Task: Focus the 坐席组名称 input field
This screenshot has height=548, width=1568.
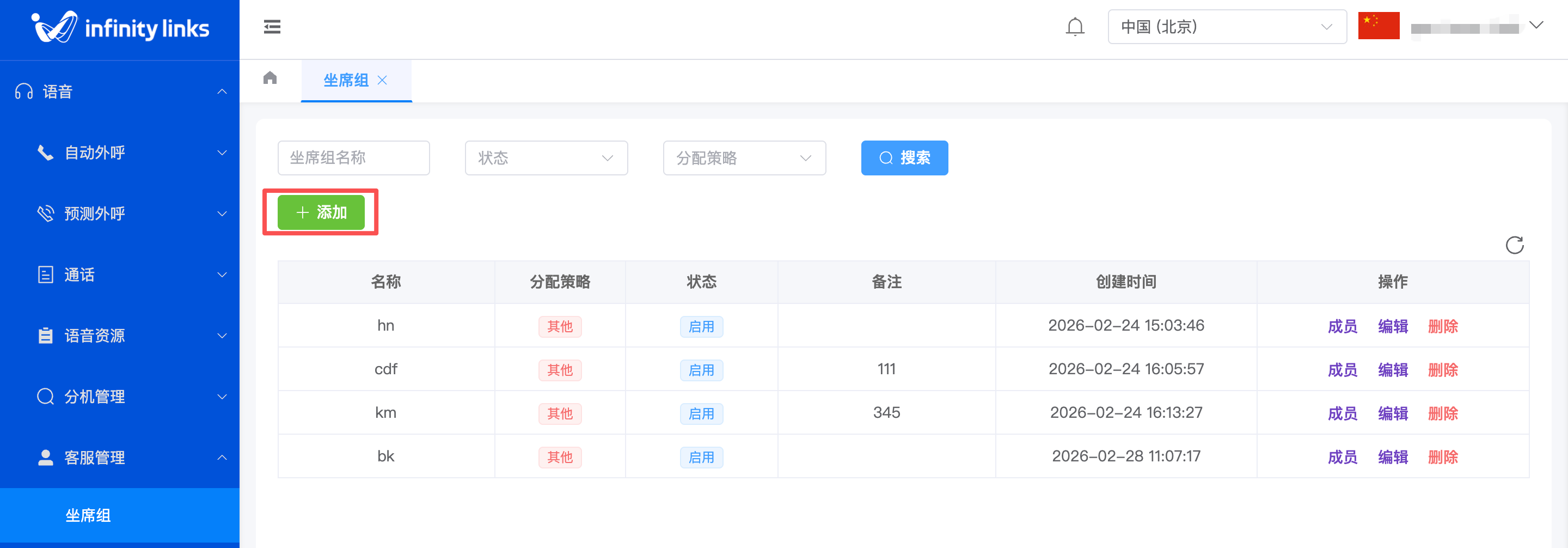Action: point(354,159)
